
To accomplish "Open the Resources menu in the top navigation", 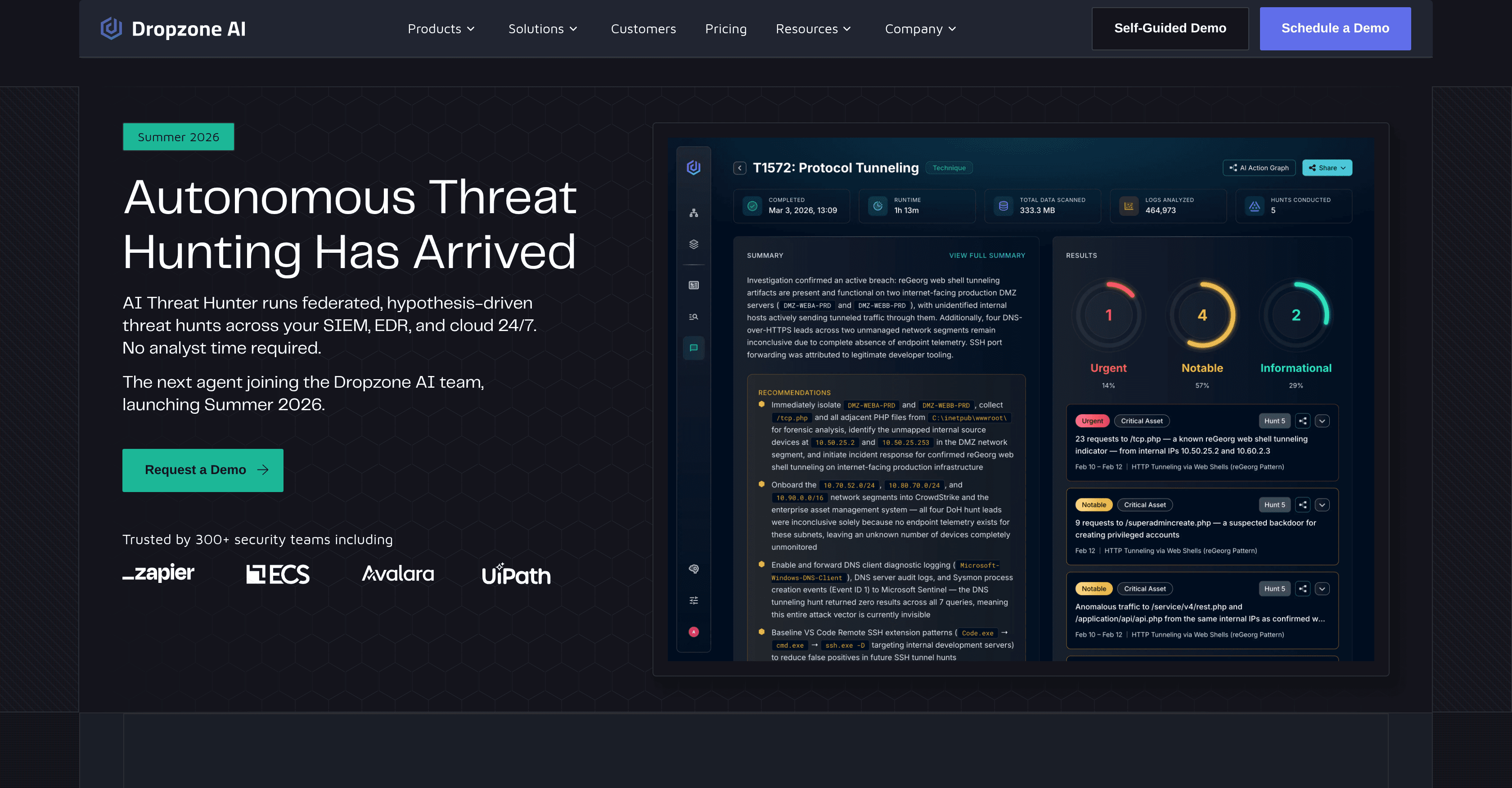I will tap(814, 28).
